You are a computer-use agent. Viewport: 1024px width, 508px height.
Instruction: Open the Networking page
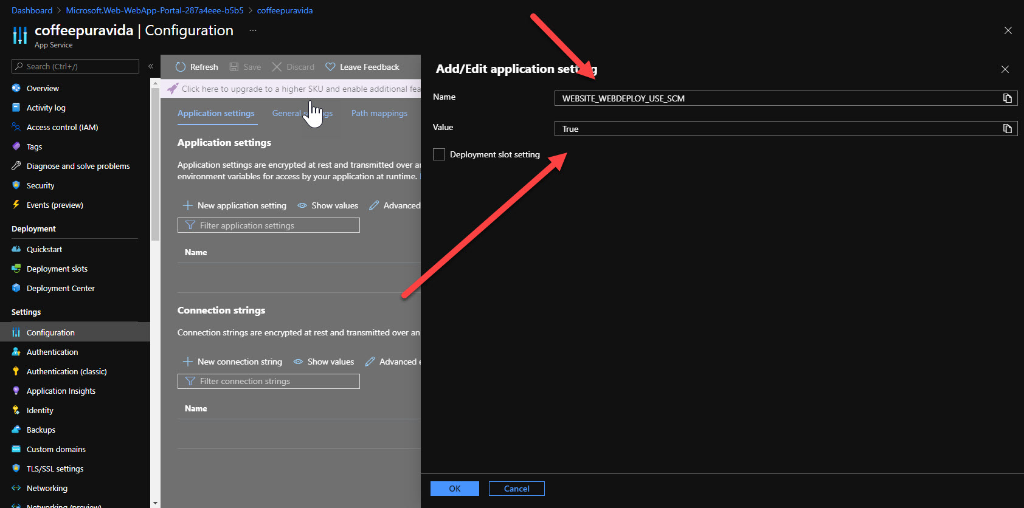pyautogui.click(x=46, y=488)
